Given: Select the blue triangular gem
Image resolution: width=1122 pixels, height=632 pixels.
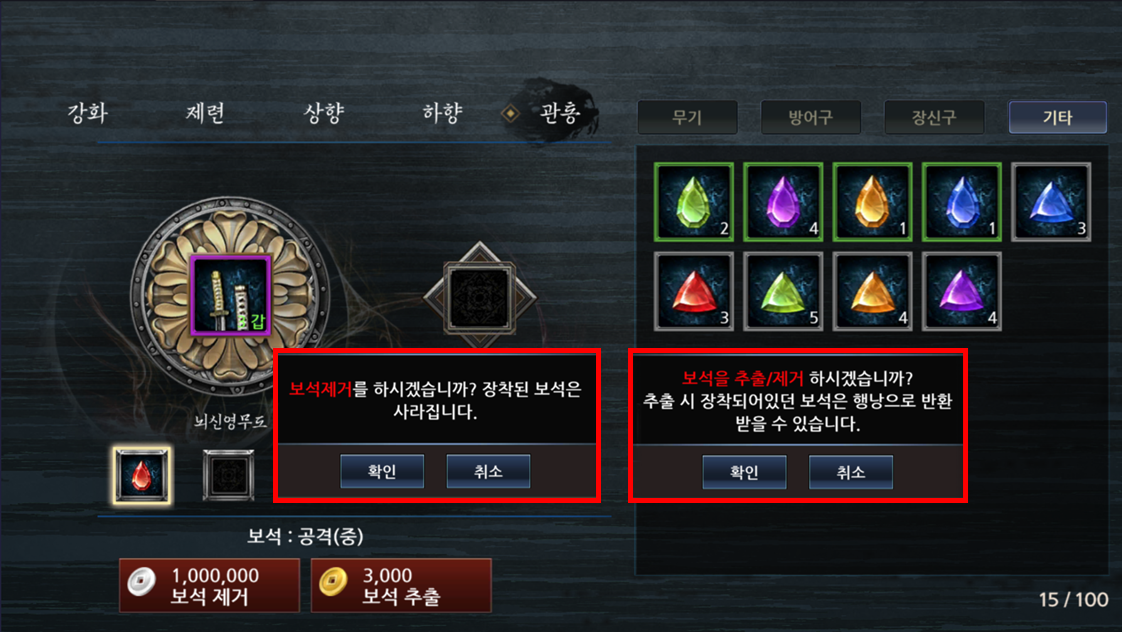Looking at the screenshot, I should point(1051,202).
